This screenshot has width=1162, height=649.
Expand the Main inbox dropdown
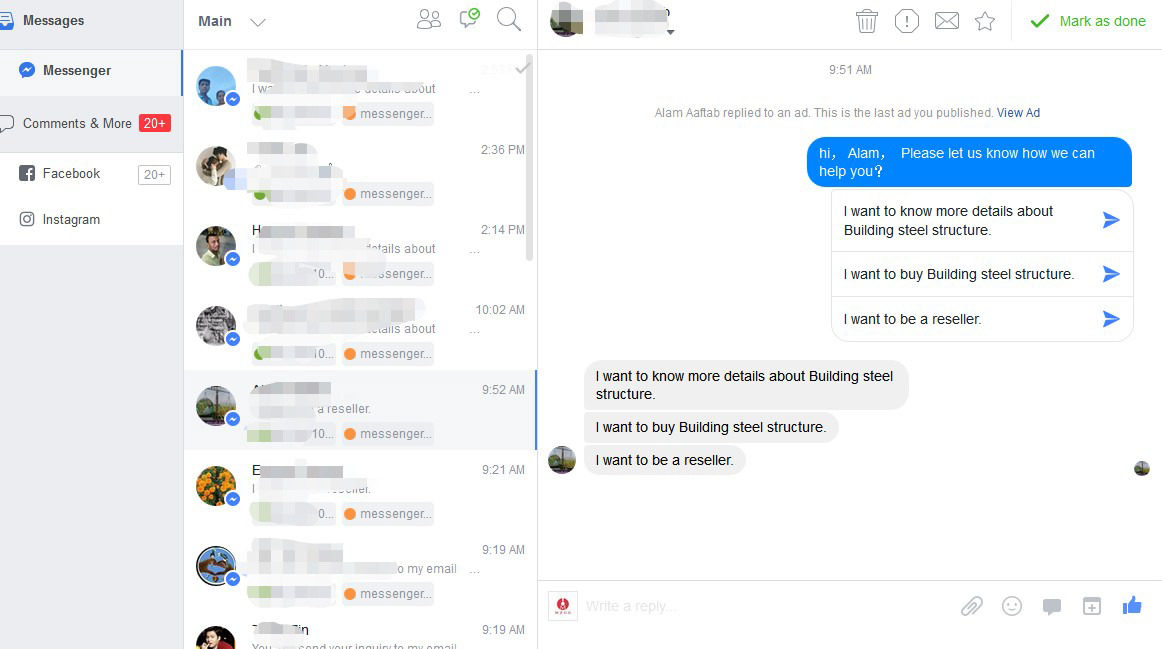(x=257, y=22)
